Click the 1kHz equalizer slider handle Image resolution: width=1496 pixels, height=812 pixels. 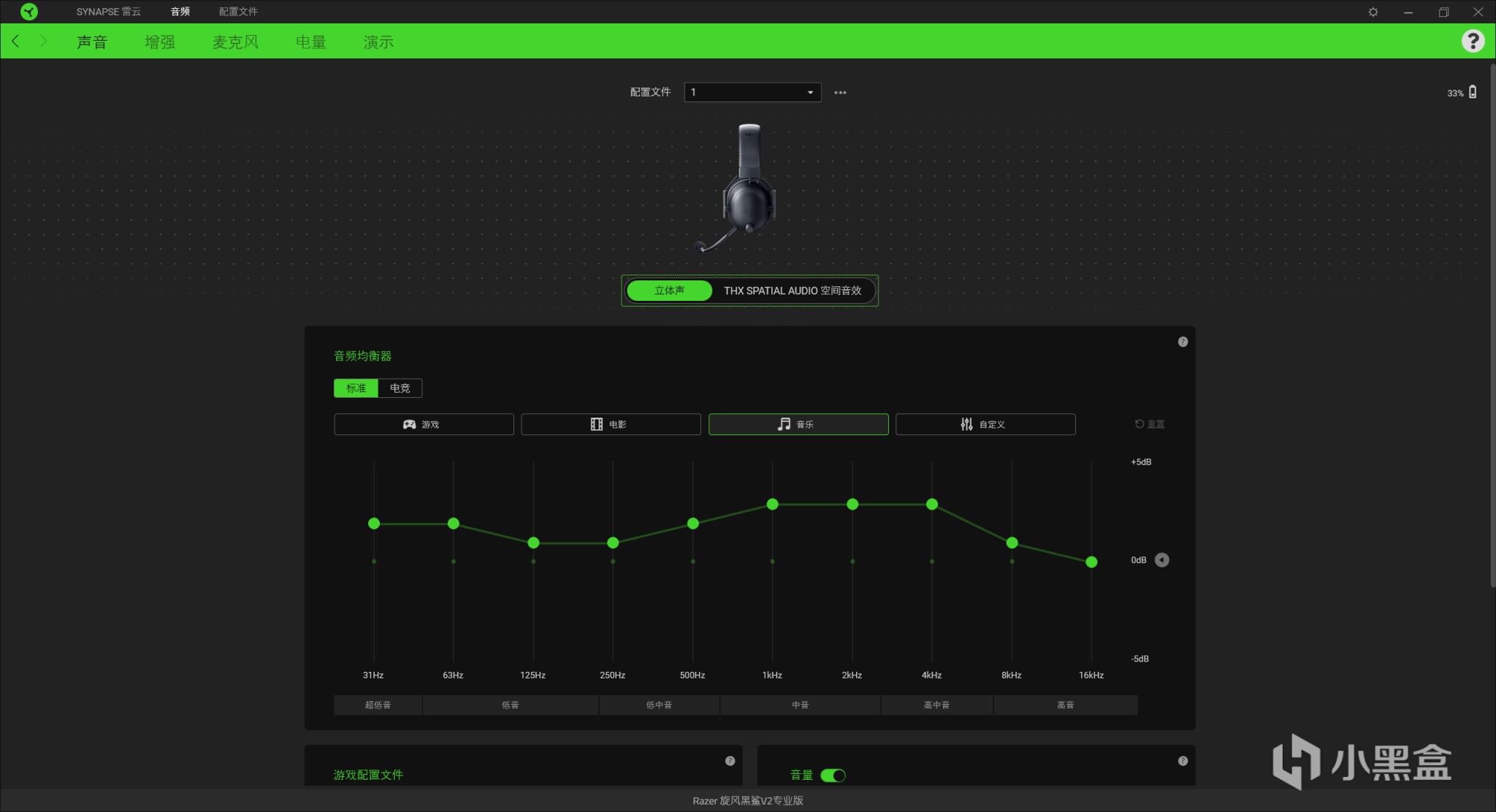(772, 505)
